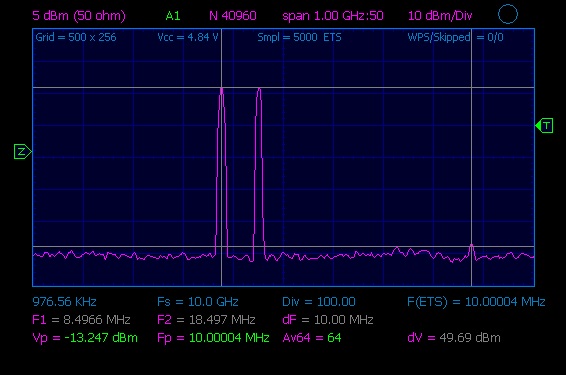Click the 'F(ETS) = 10.00004 MHz' readout
Screen dimensions: 566x375
point(476,301)
